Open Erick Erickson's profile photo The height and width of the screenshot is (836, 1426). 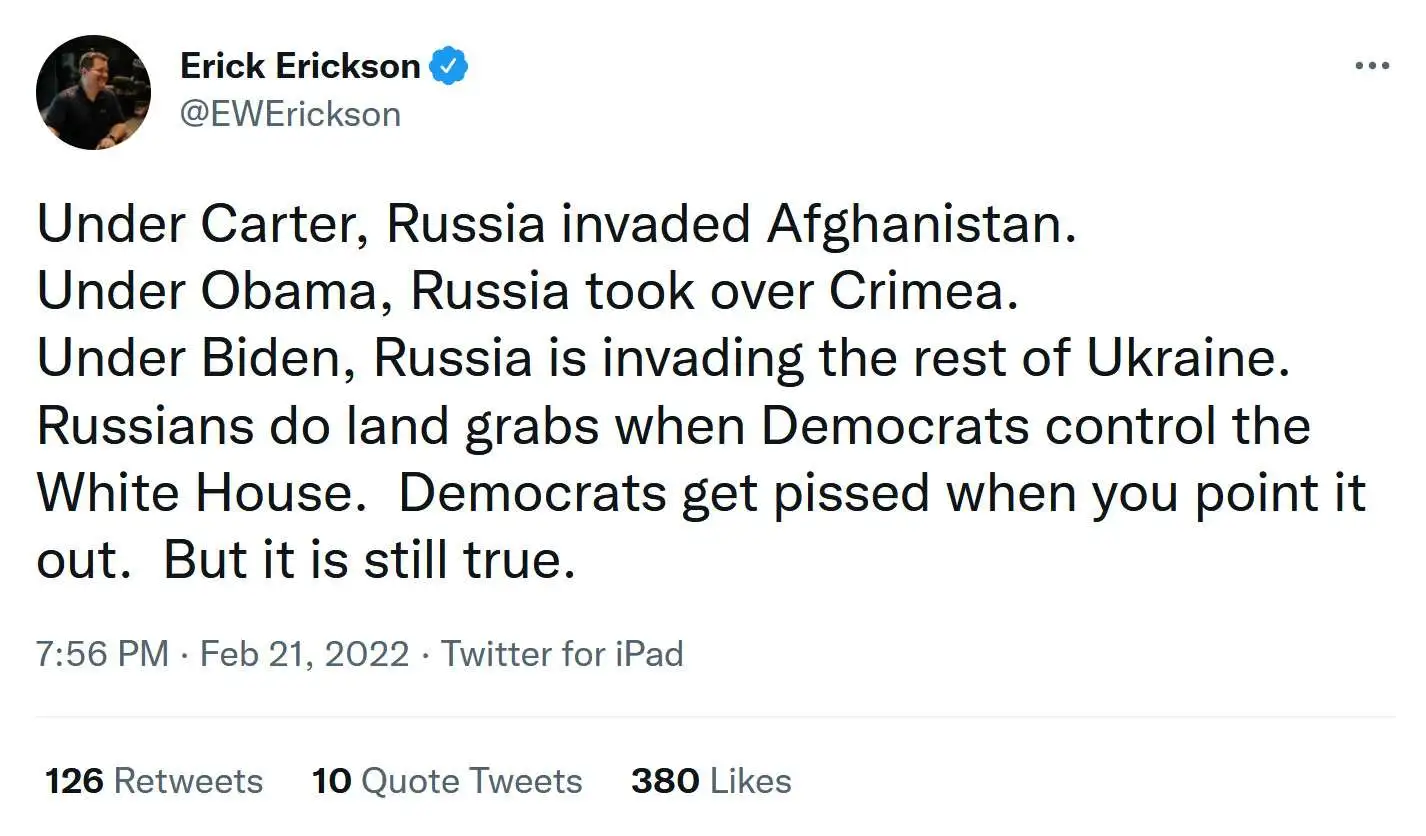93,92
